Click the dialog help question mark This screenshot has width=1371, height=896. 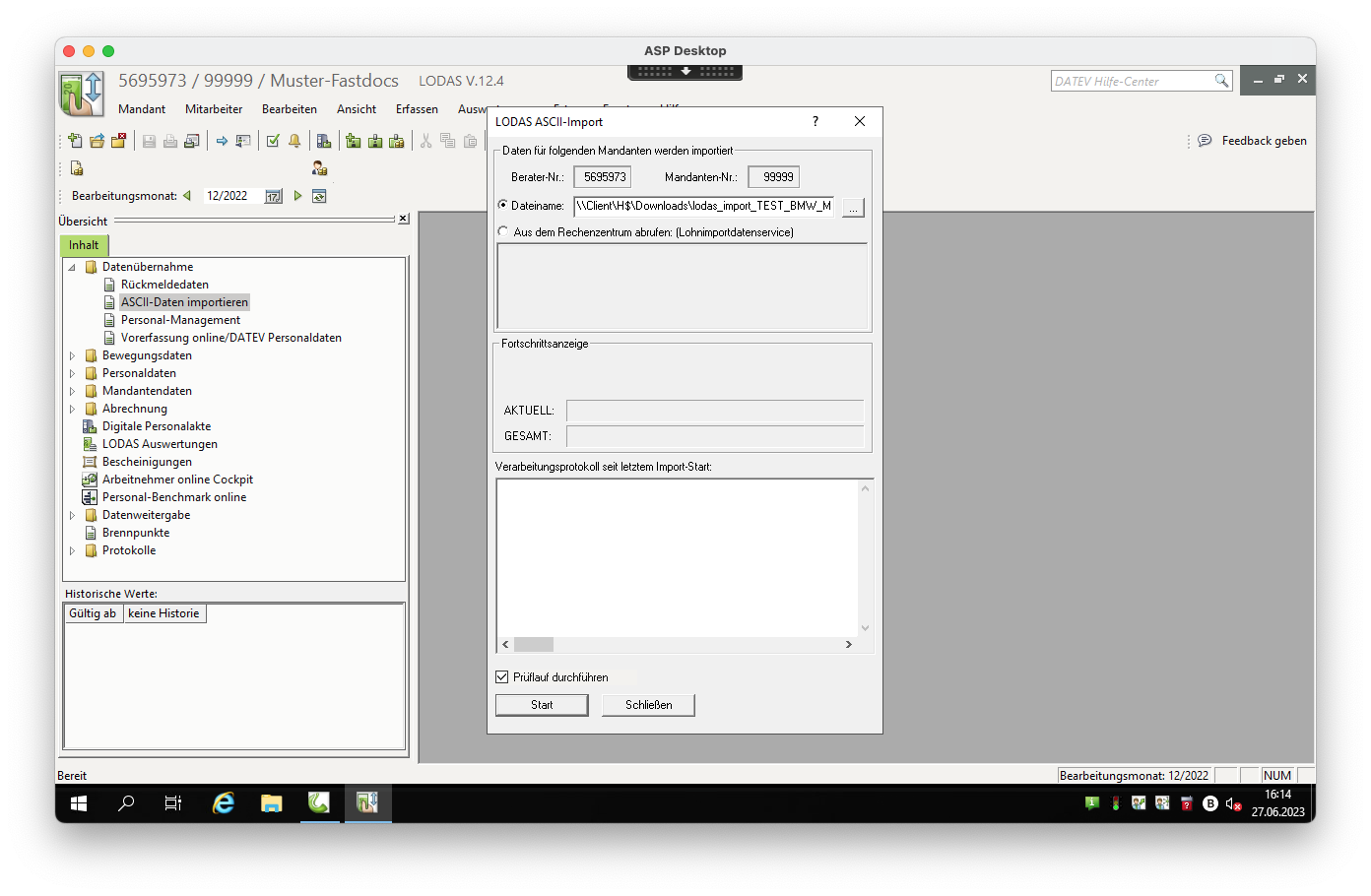(816, 121)
